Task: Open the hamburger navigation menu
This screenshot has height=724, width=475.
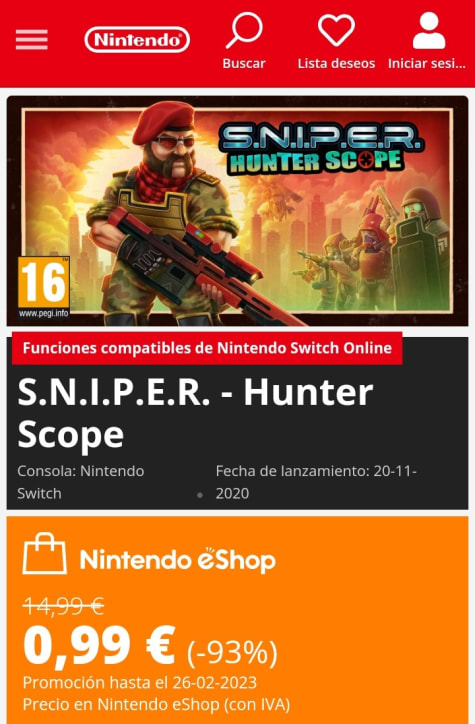Action: click(31, 39)
